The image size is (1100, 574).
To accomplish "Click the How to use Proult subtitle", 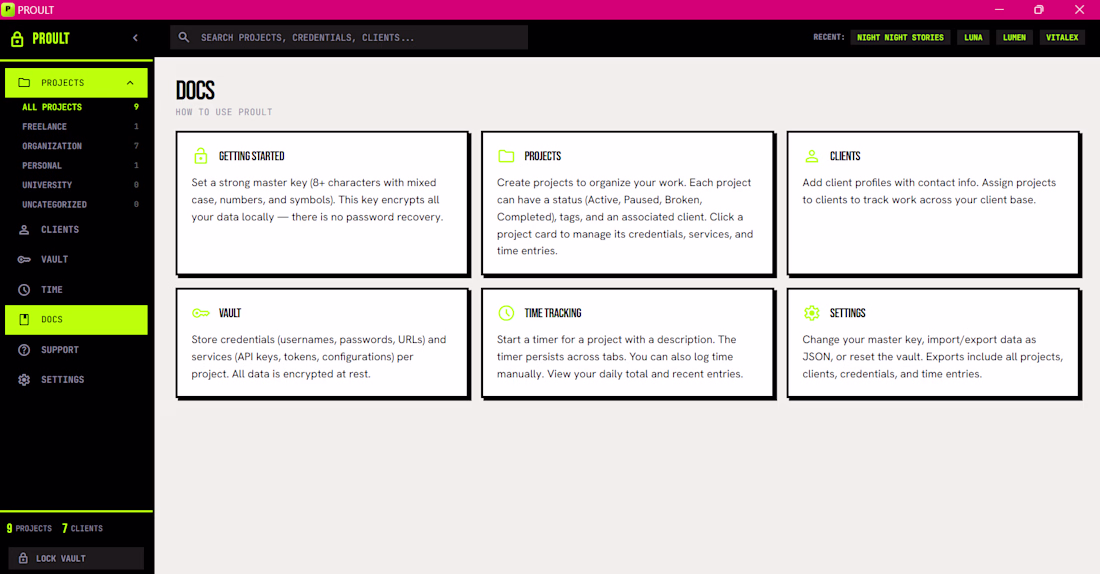I will 224,112.
